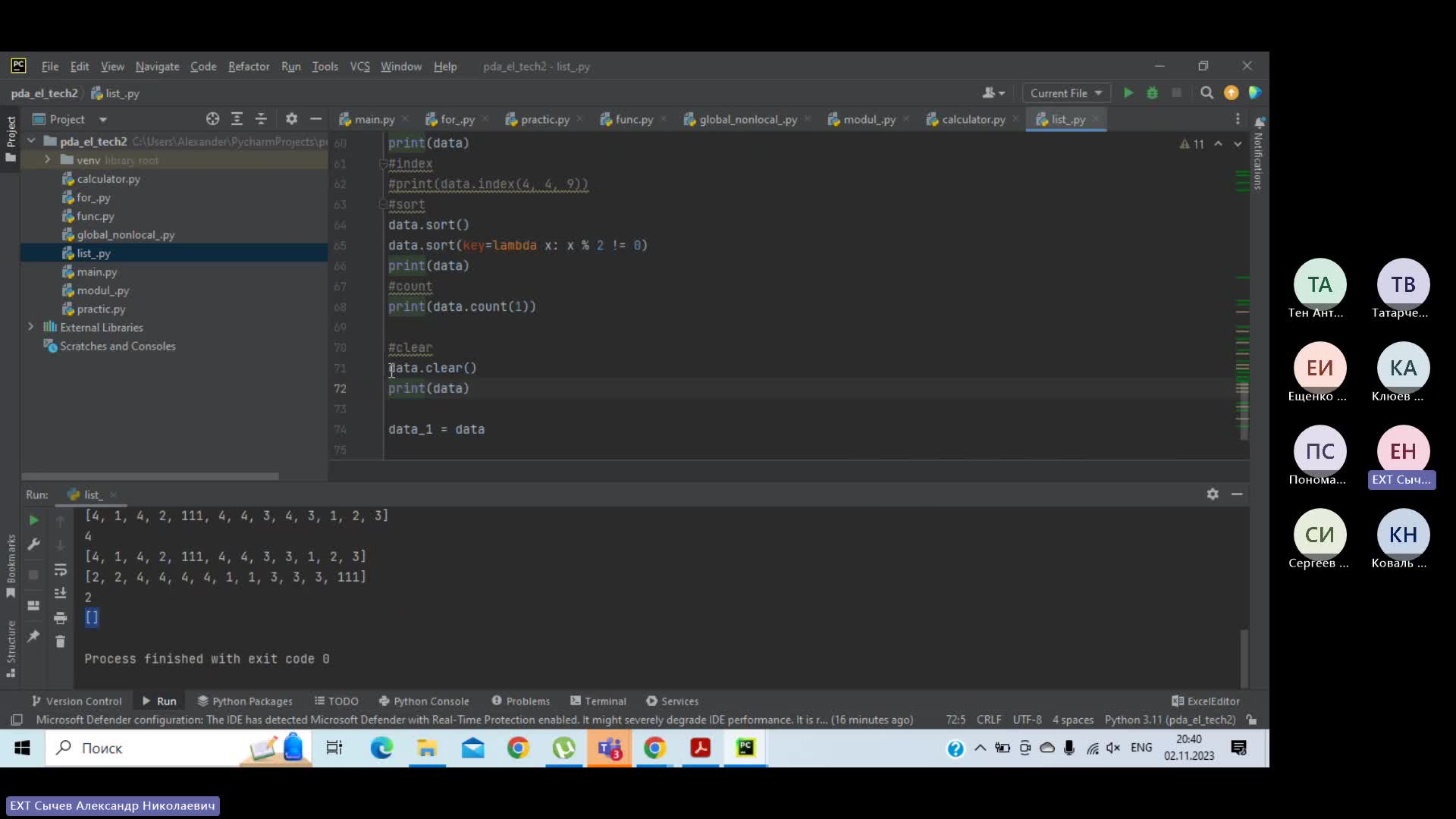Open Search Everywhere magnifier icon
The width and height of the screenshot is (1456, 819).
pyautogui.click(x=1207, y=93)
